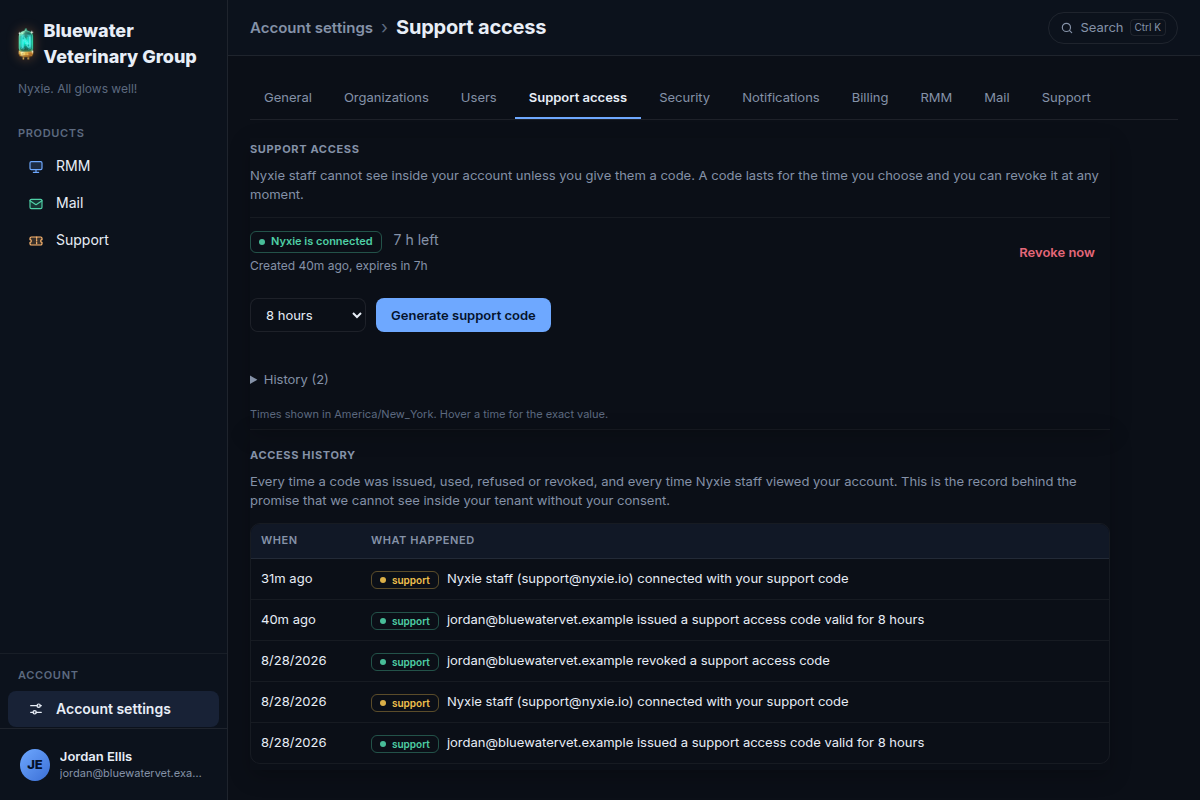Image resolution: width=1200 pixels, height=800 pixels.
Task: Open the Mail settings tab
Action: coord(997,98)
